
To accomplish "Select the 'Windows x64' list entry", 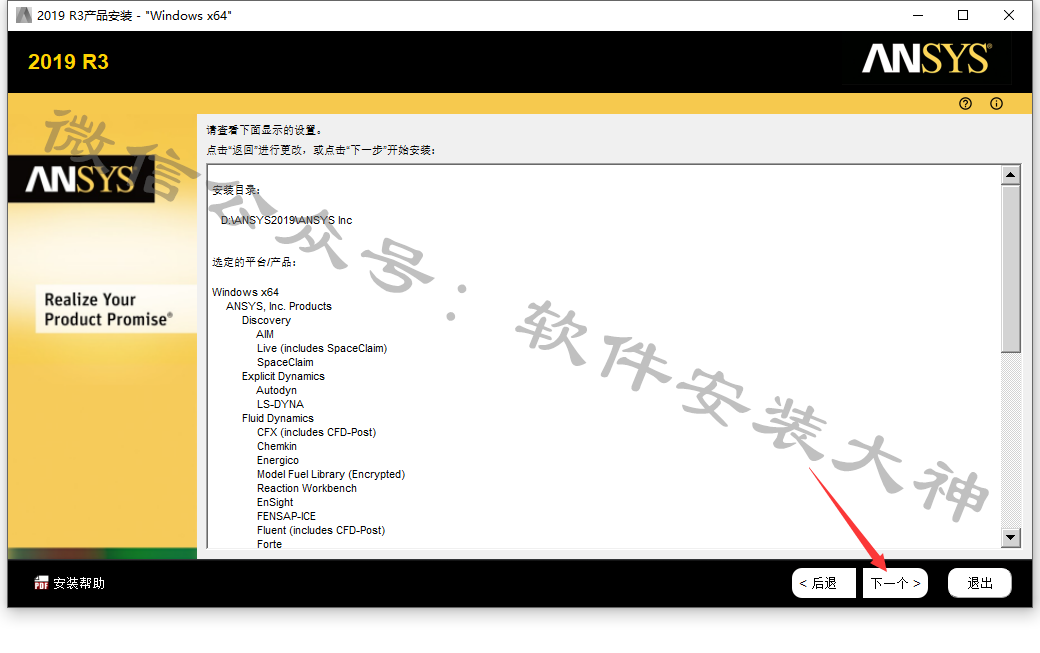I will point(245,292).
